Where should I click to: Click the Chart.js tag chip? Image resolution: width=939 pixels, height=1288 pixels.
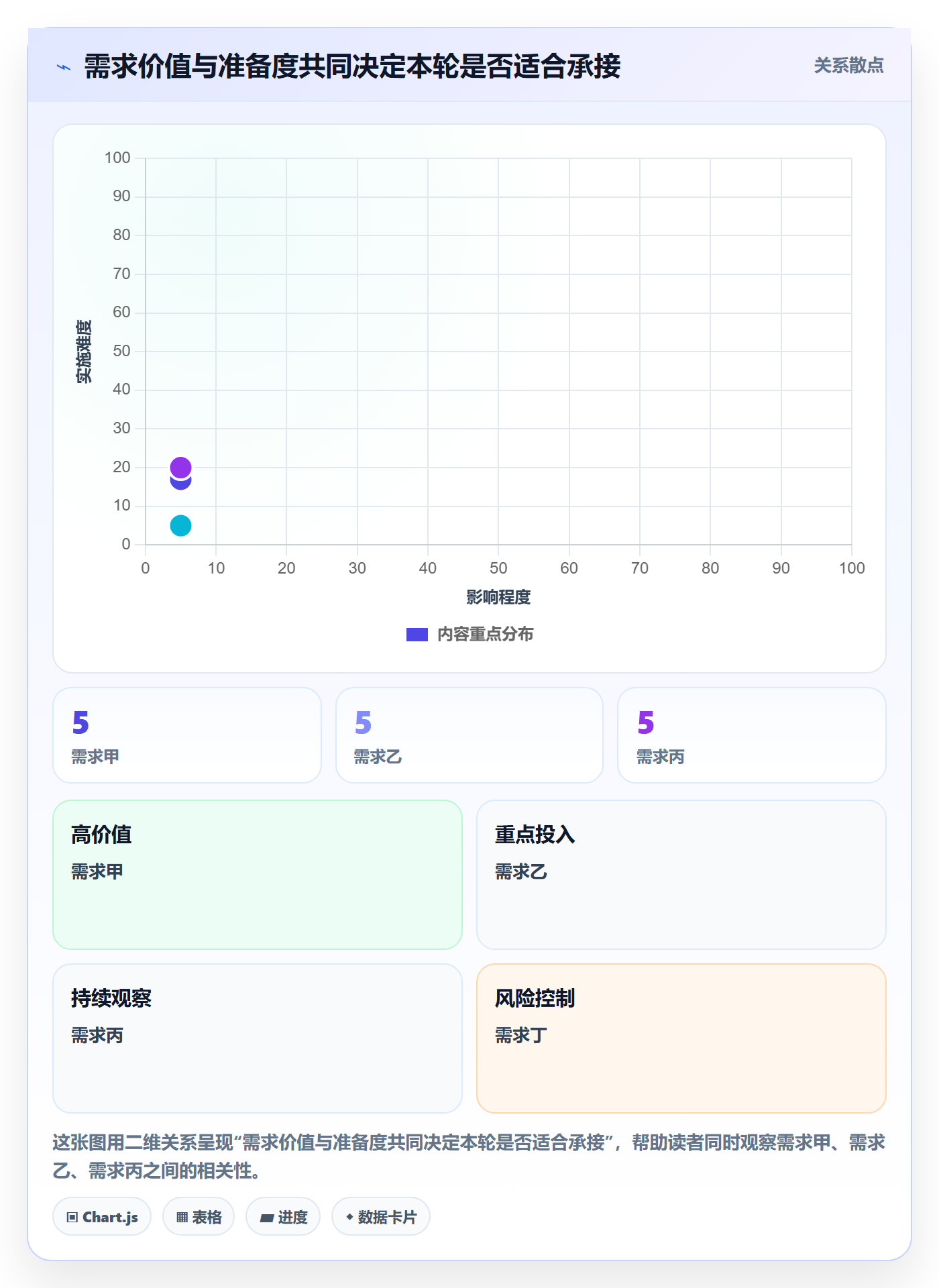click(x=102, y=1216)
